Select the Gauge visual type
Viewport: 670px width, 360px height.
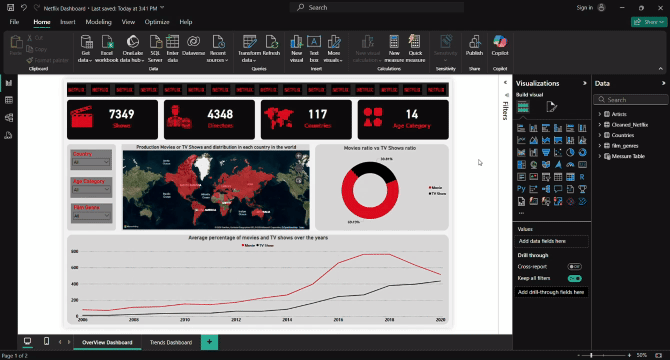tap(570, 164)
